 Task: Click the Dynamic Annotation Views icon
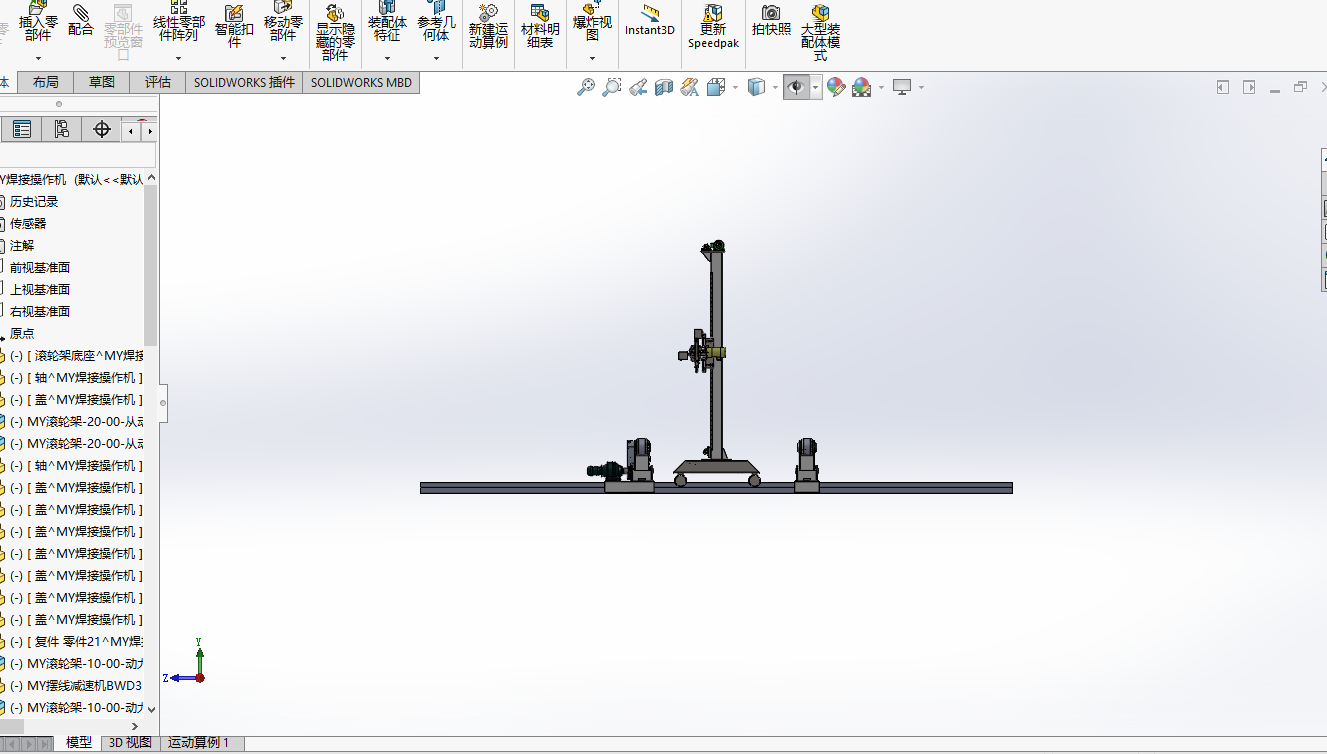[x=689, y=87]
